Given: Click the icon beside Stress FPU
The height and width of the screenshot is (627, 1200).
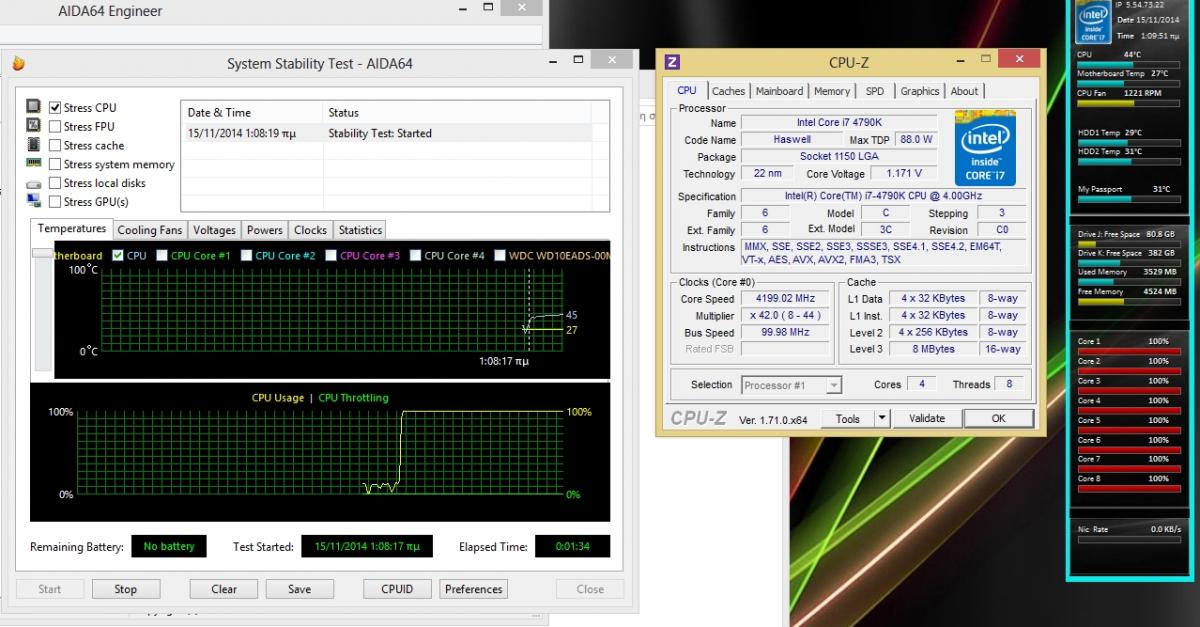Looking at the screenshot, I should (33, 126).
